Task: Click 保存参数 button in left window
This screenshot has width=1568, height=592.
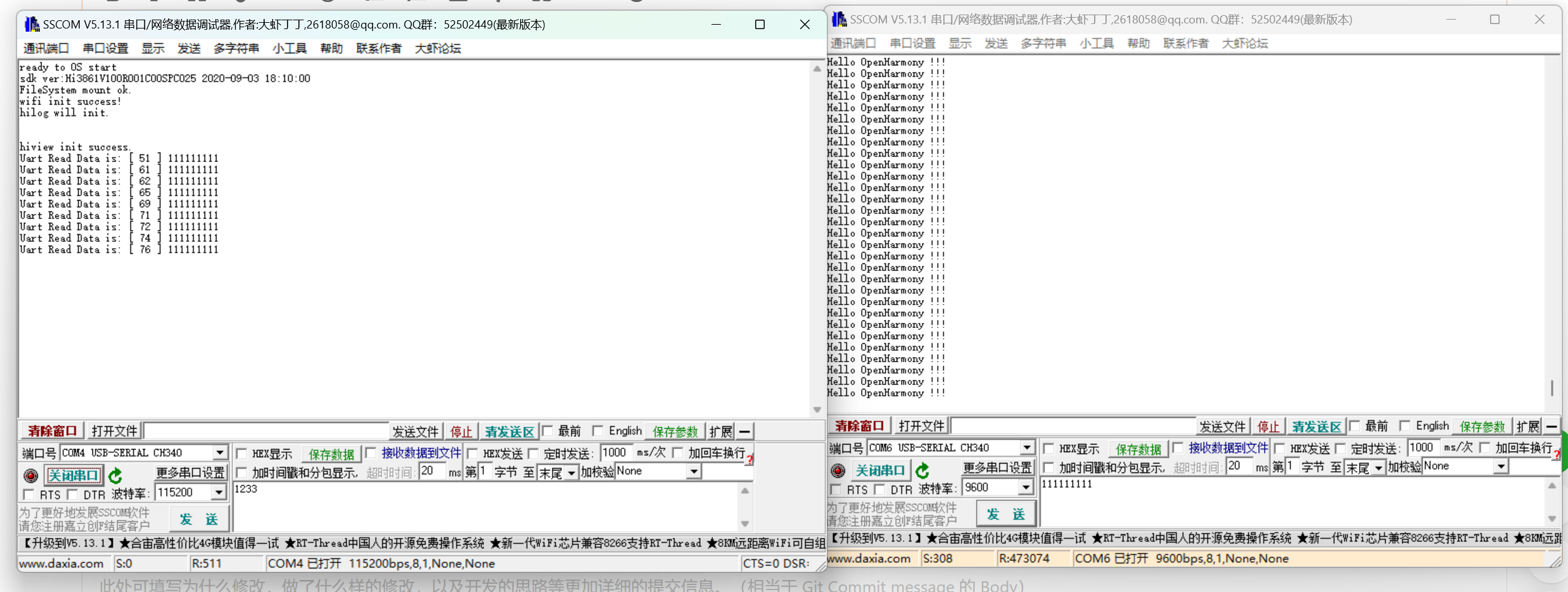Action: [675, 431]
